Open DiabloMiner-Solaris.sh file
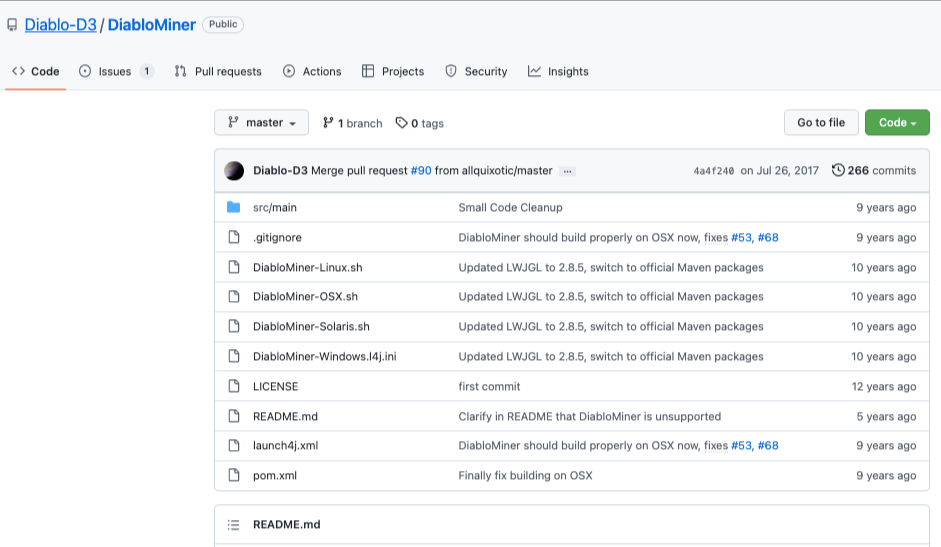 [x=311, y=327]
